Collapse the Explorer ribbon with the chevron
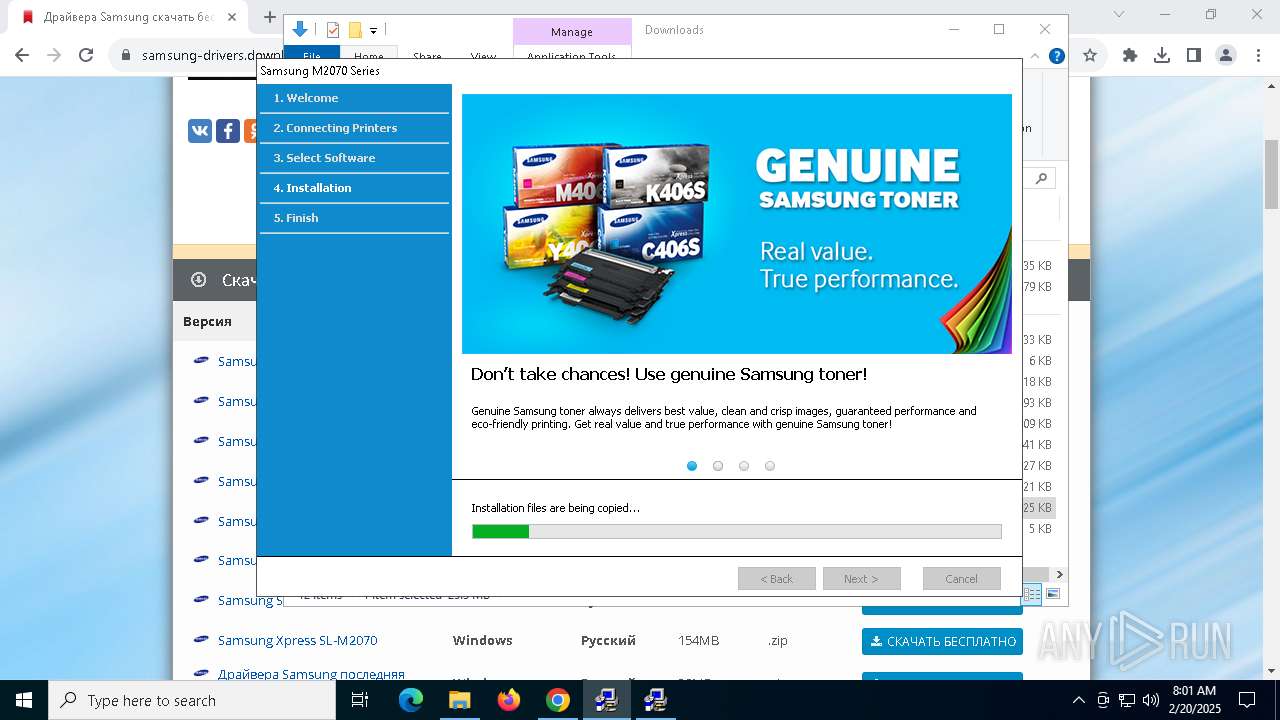Screen dimensions: 1280x720 (1035, 56)
